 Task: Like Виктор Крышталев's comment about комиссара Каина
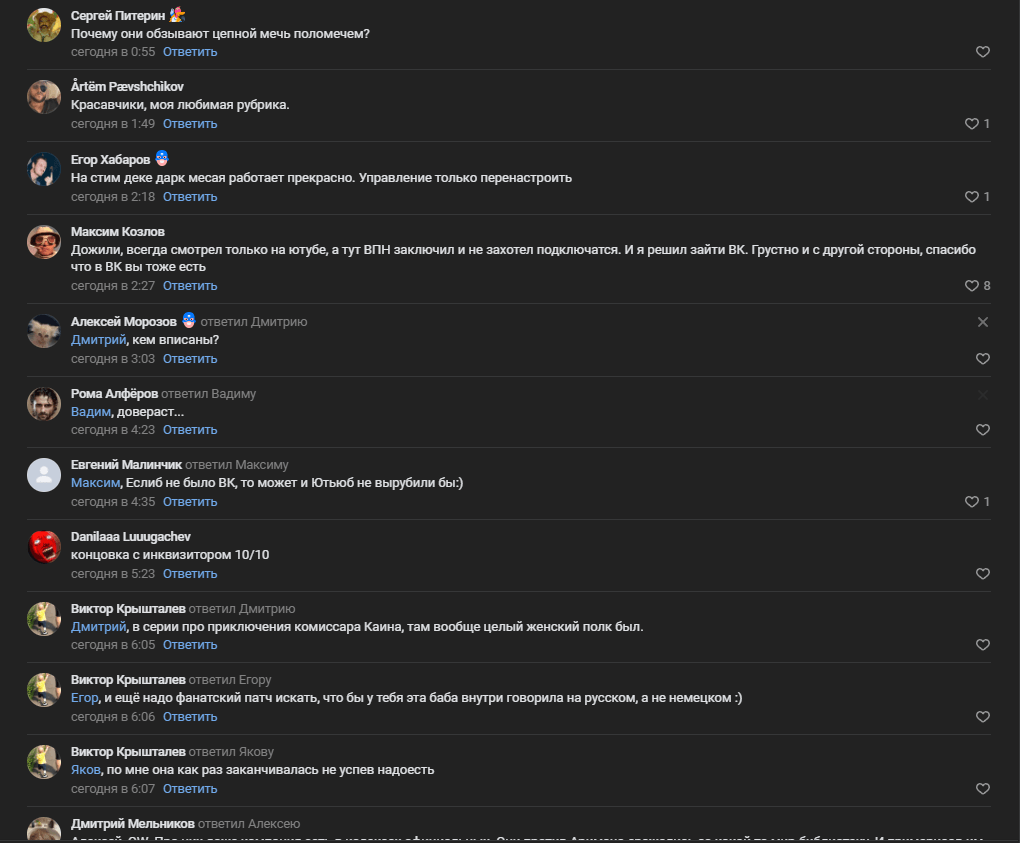pyautogui.click(x=982, y=645)
